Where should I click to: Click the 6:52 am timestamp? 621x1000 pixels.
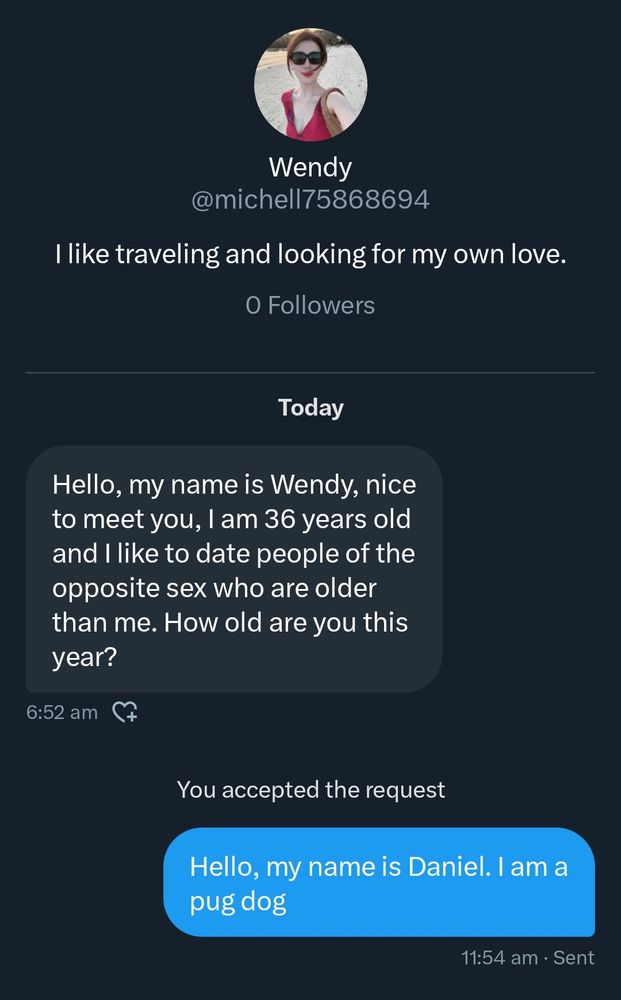tap(62, 712)
